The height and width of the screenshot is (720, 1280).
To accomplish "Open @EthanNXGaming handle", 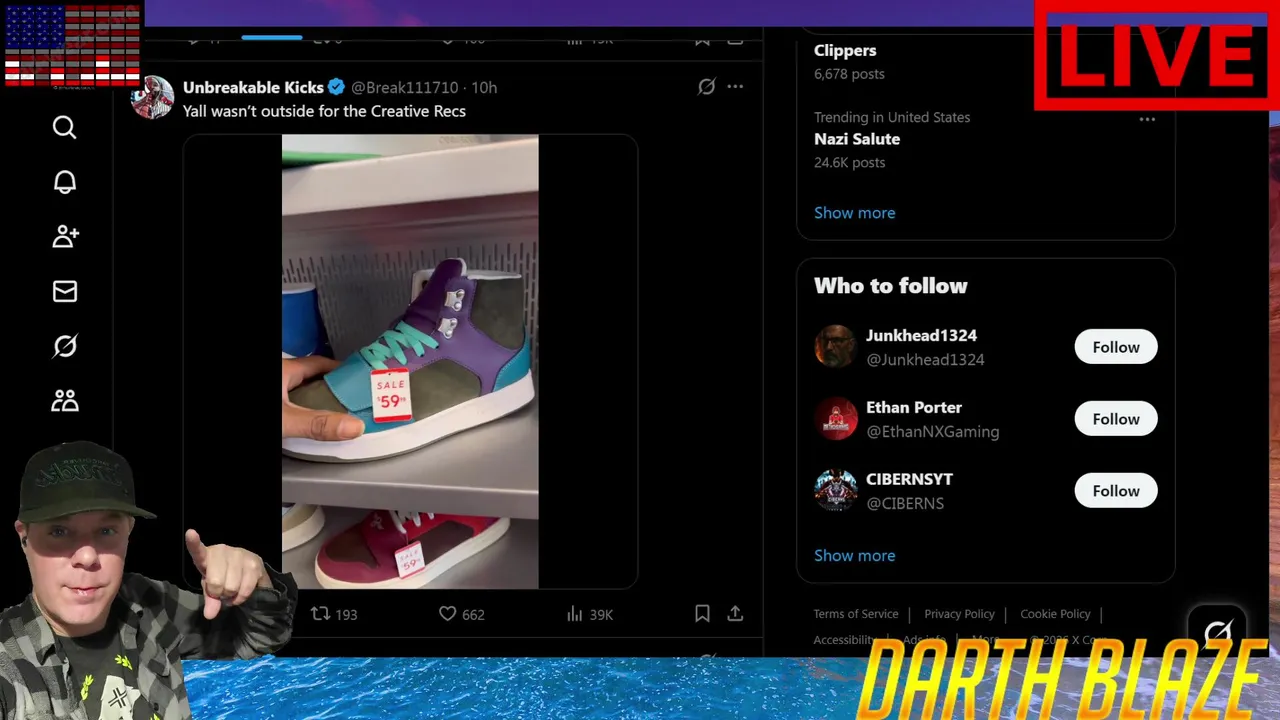I will click(x=932, y=431).
